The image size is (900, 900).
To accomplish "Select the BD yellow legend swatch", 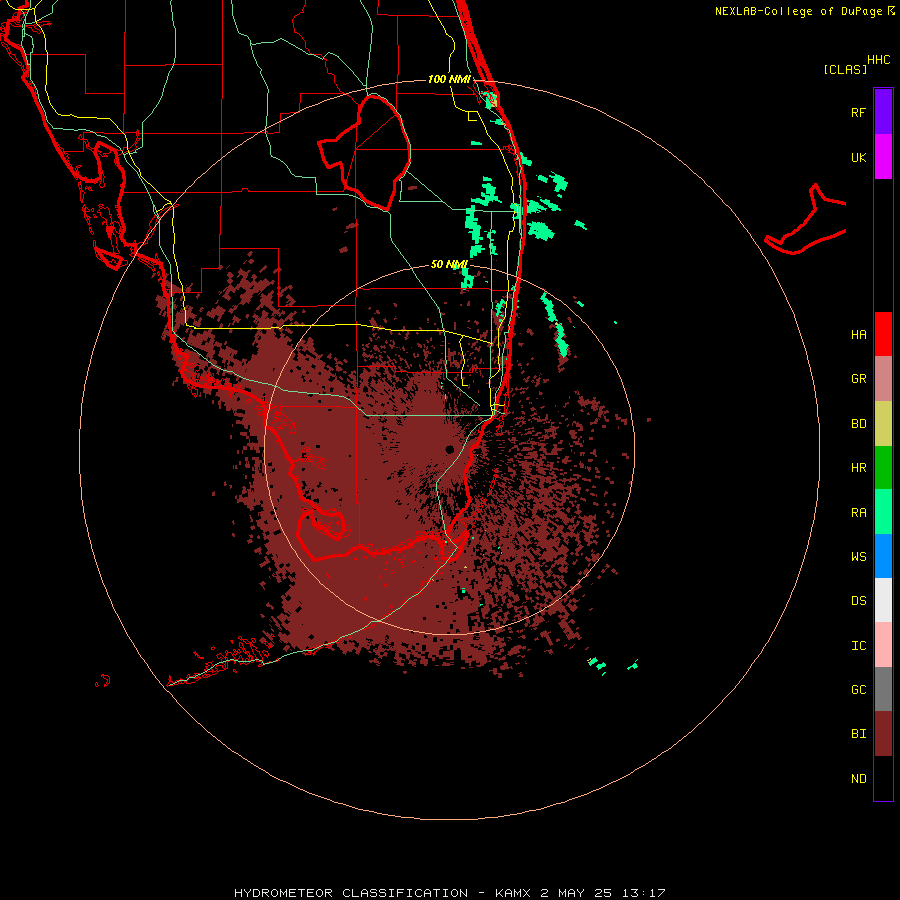I will click(x=883, y=424).
